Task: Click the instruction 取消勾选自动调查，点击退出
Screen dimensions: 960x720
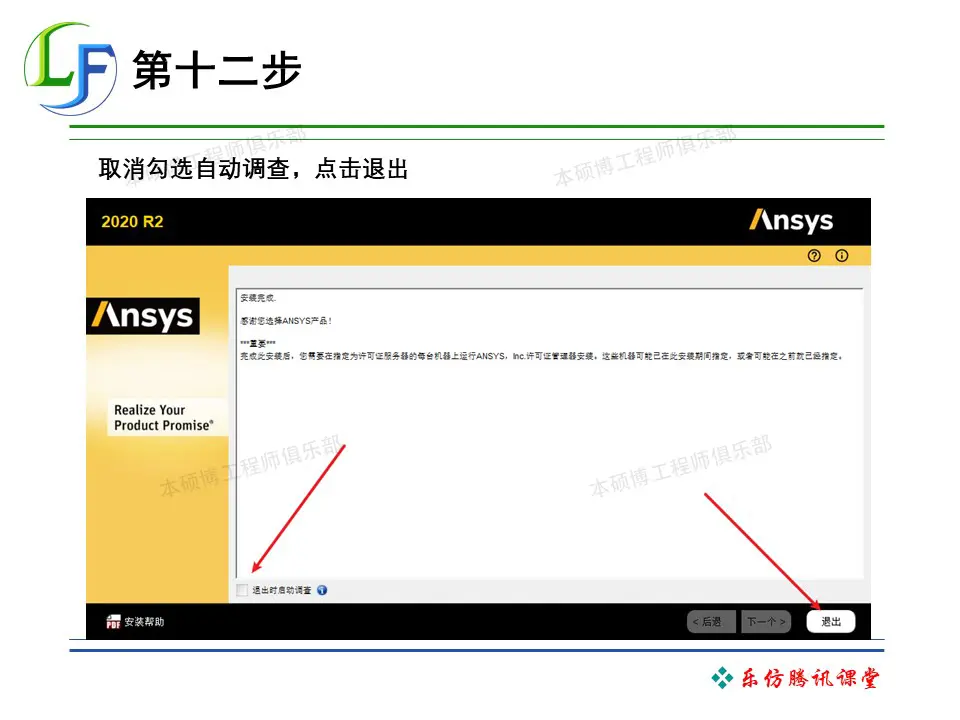Action: pos(253,169)
